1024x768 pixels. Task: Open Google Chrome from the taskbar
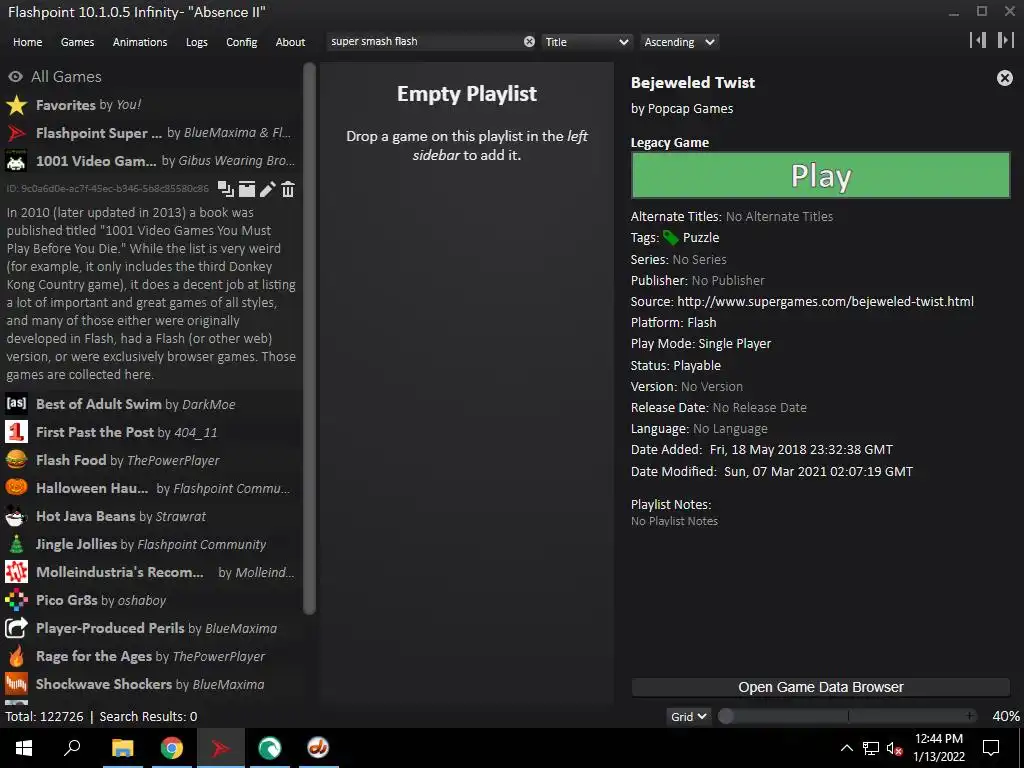coord(171,748)
